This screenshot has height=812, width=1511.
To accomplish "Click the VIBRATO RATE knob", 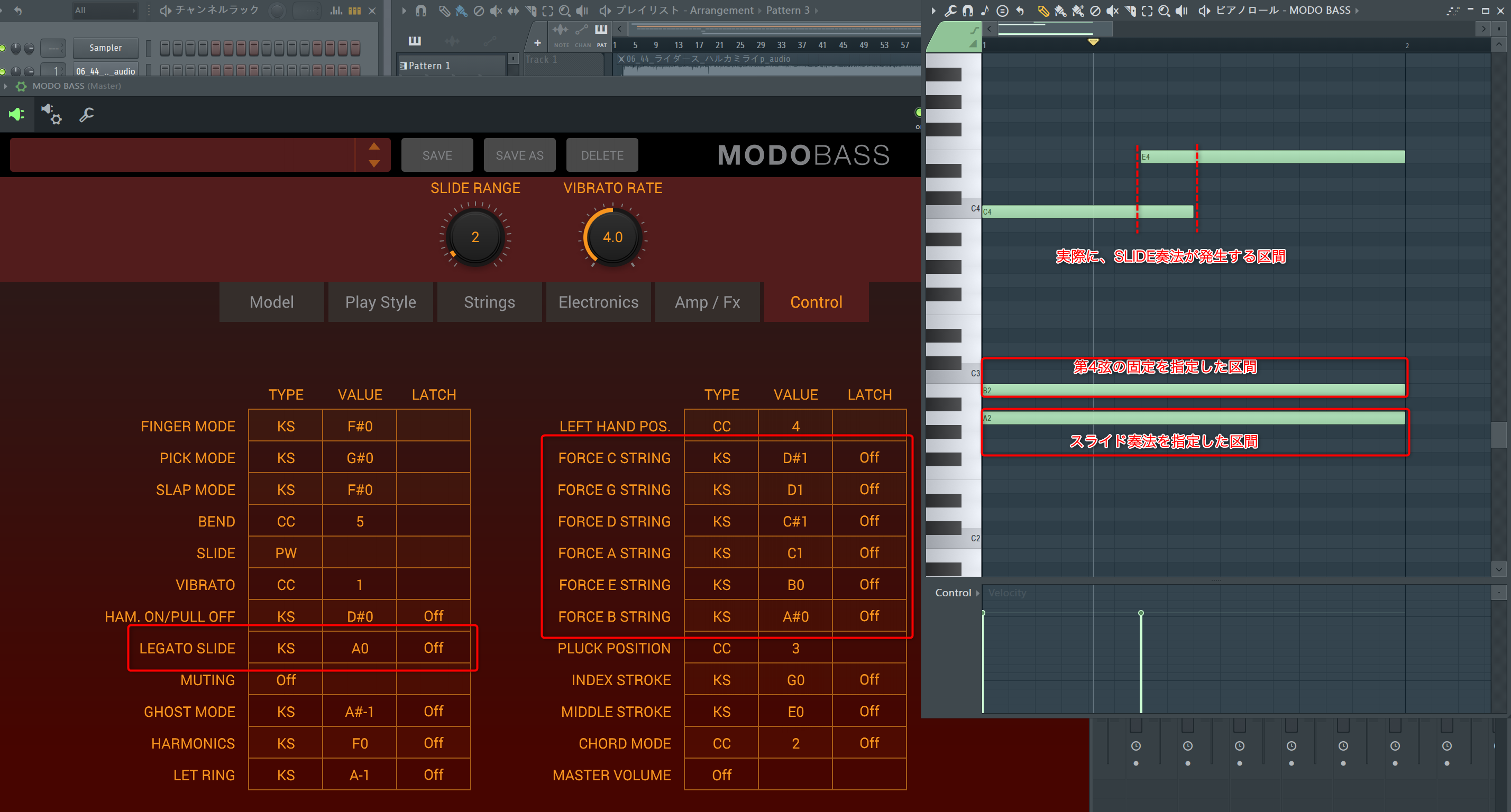I will [x=612, y=237].
